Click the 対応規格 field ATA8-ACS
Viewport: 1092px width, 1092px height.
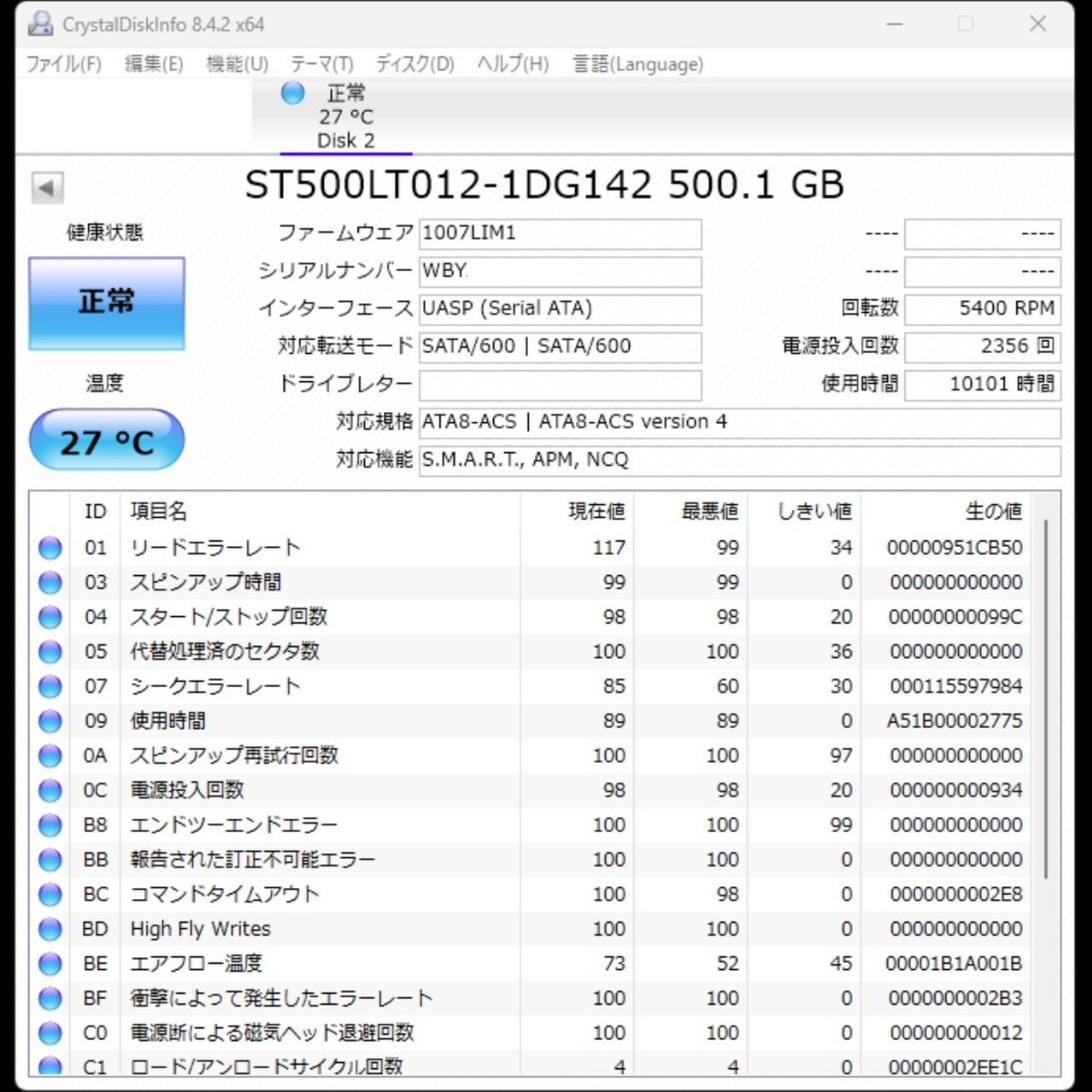coord(740,422)
